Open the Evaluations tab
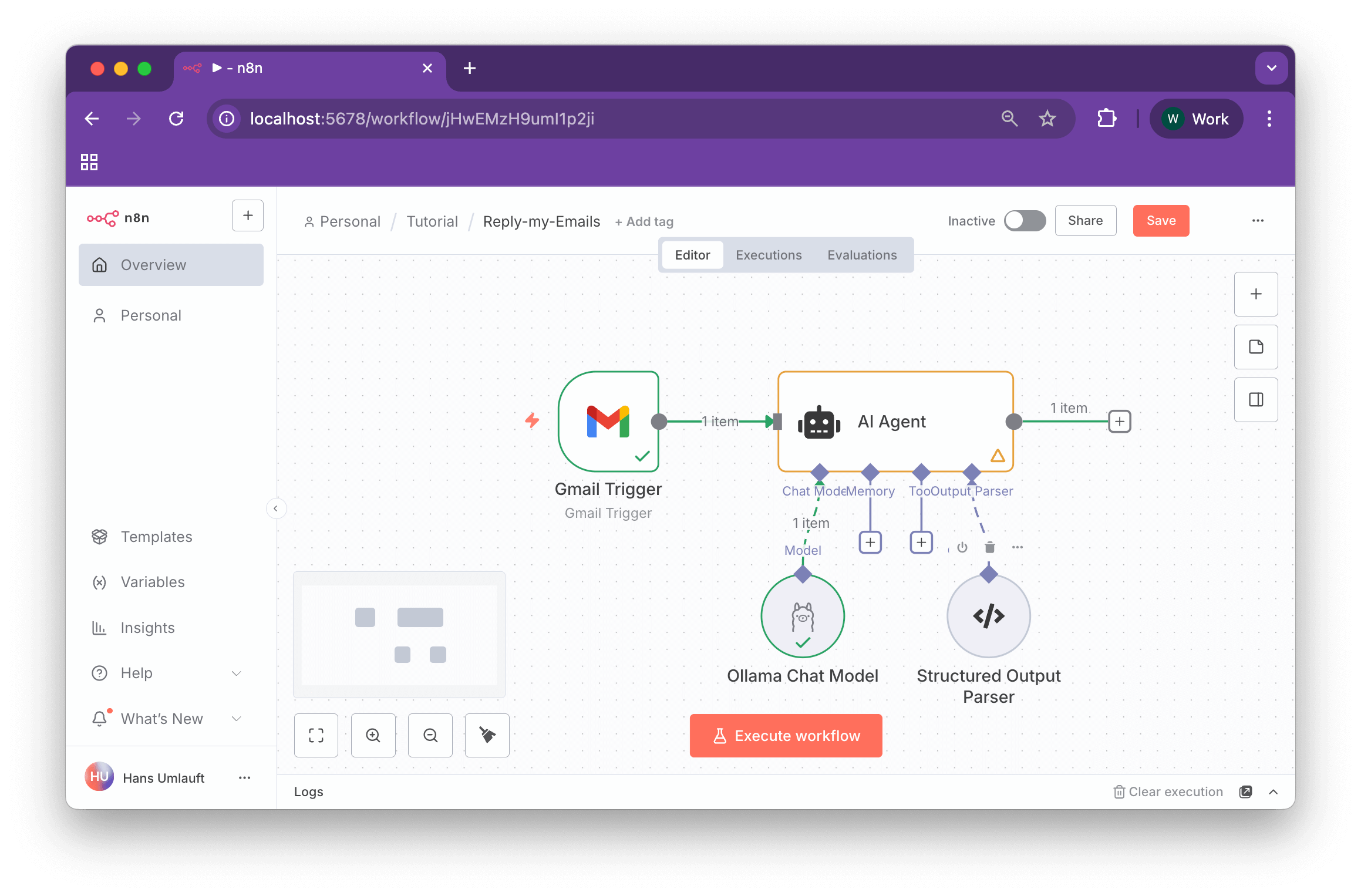The height and width of the screenshot is (896, 1361). click(862, 255)
